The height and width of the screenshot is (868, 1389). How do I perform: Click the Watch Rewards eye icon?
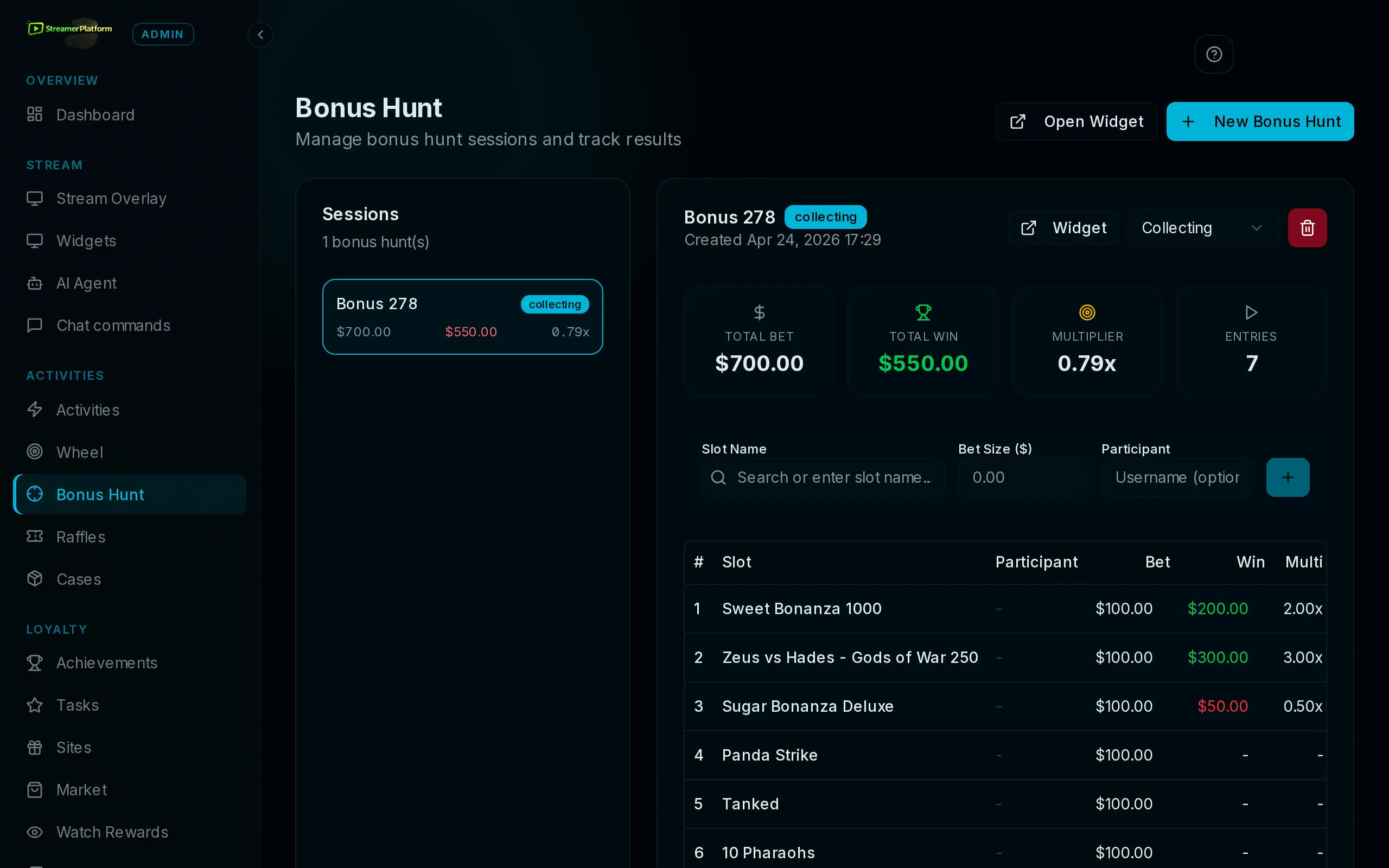click(x=35, y=832)
